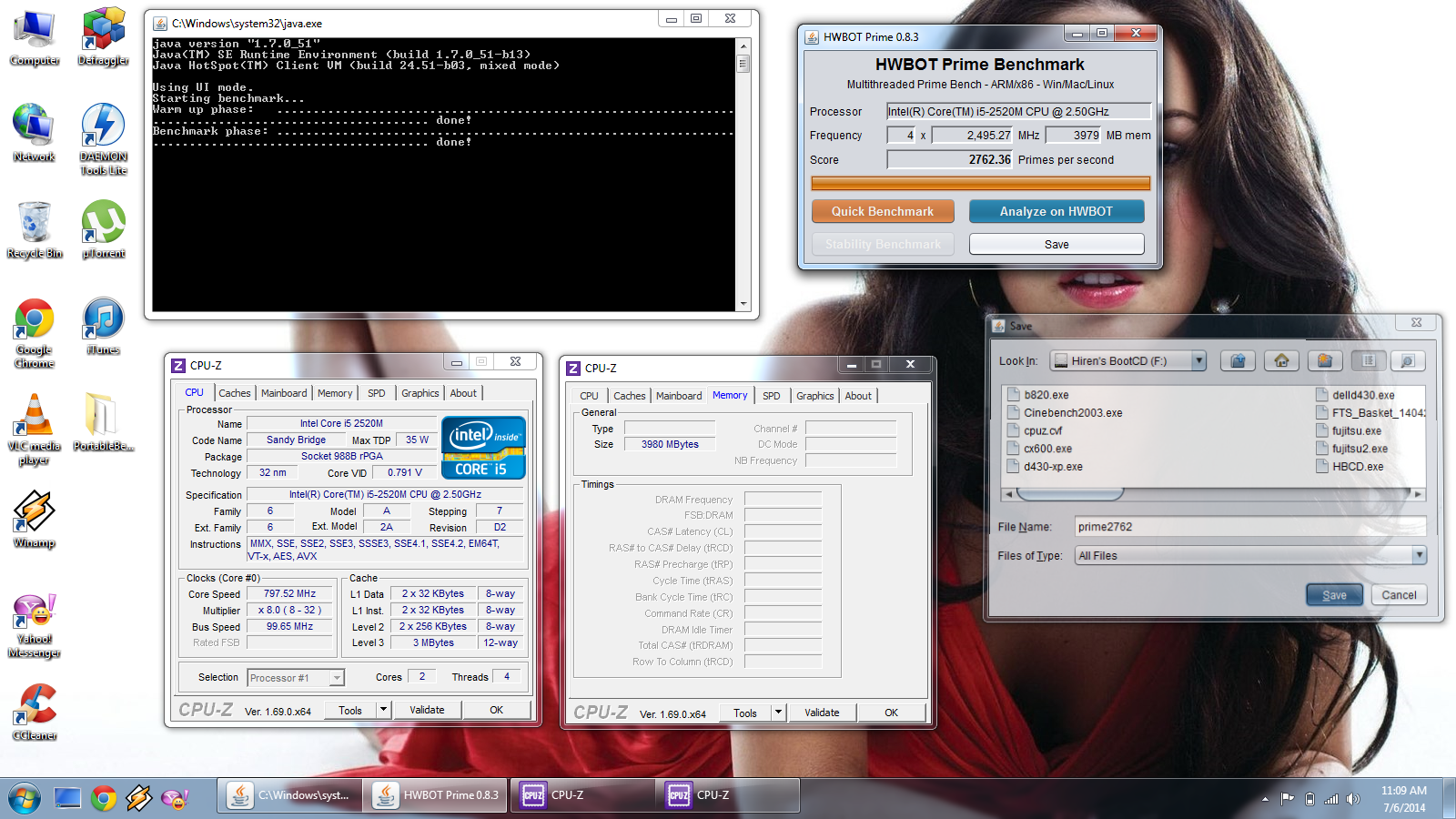1456x819 pixels.
Task: Click the orange HWBOT benchmark progress bar
Action: click(x=981, y=183)
